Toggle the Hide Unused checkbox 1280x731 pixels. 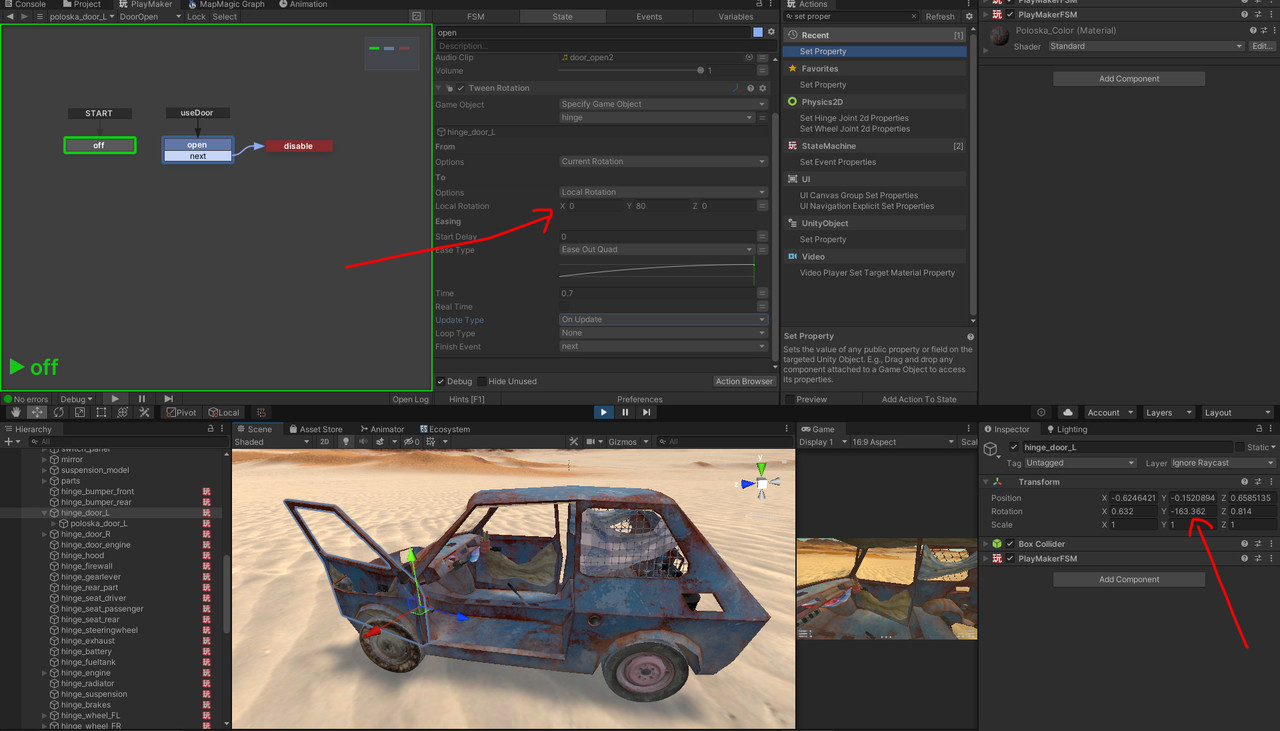point(481,381)
